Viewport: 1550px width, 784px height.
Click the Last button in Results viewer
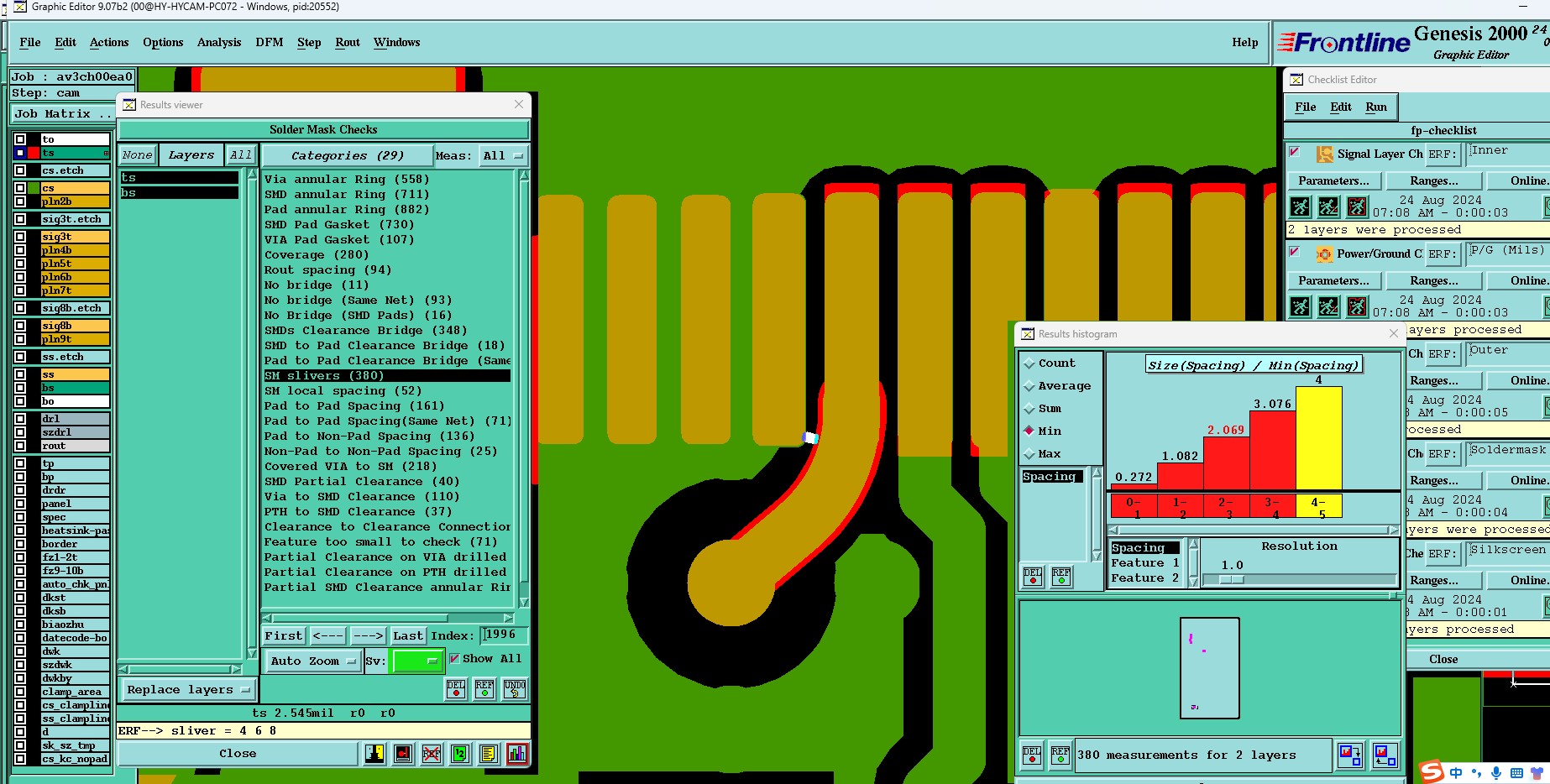click(408, 636)
